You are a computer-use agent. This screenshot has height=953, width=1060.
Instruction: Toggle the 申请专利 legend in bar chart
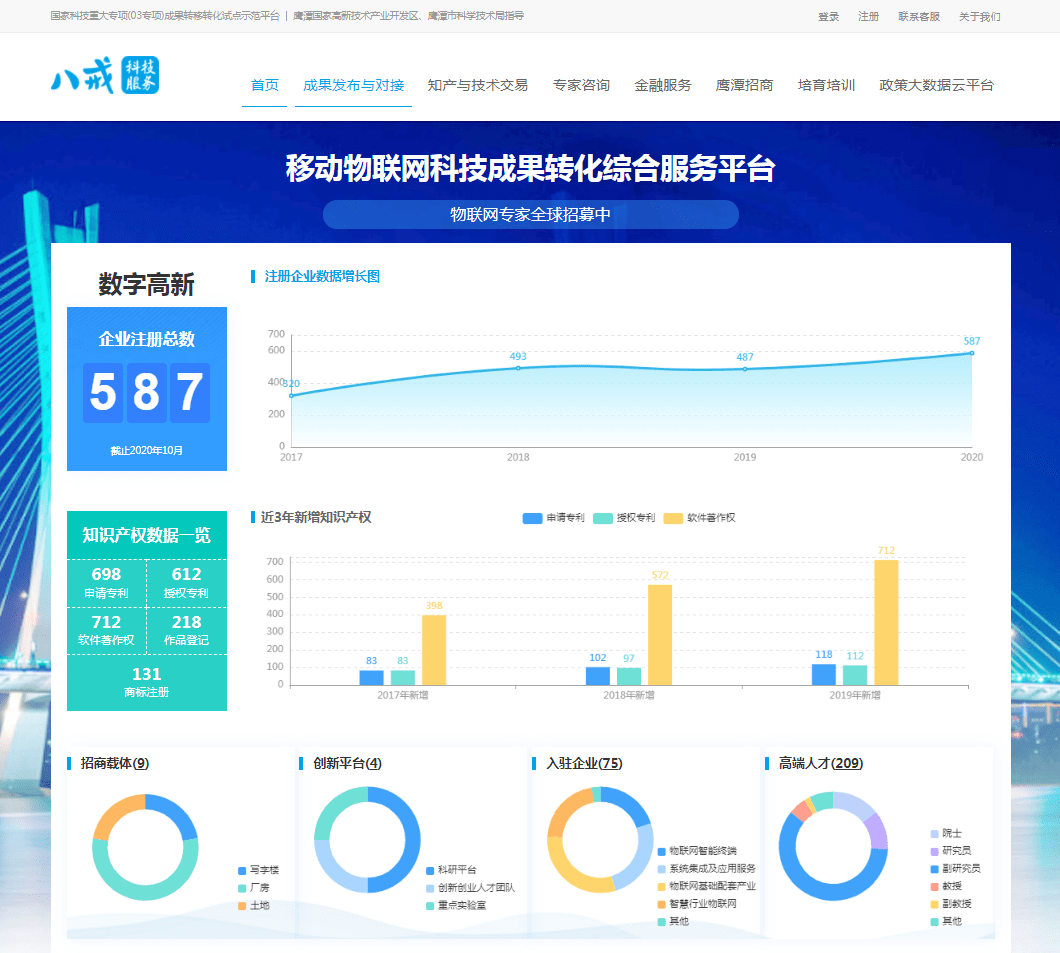(x=553, y=518)
